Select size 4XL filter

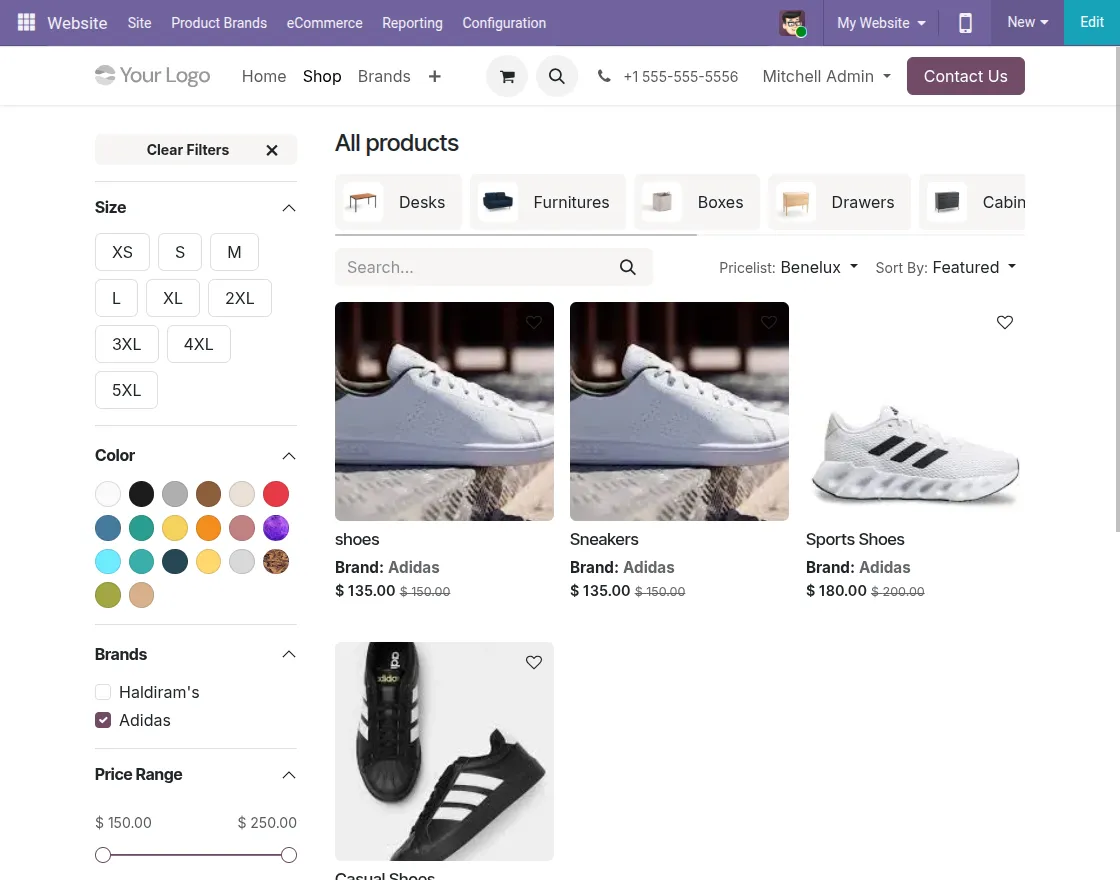pyautogui.click(x=199, y=344)
